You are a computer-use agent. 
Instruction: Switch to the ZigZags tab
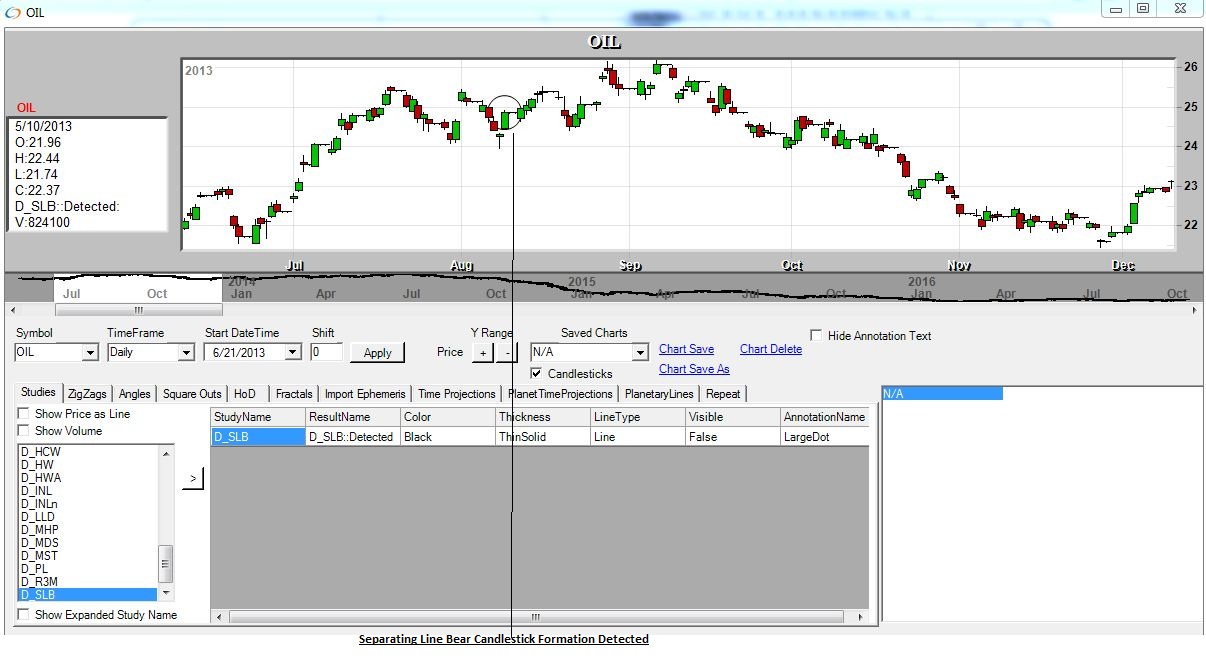[x=88, y=394]
